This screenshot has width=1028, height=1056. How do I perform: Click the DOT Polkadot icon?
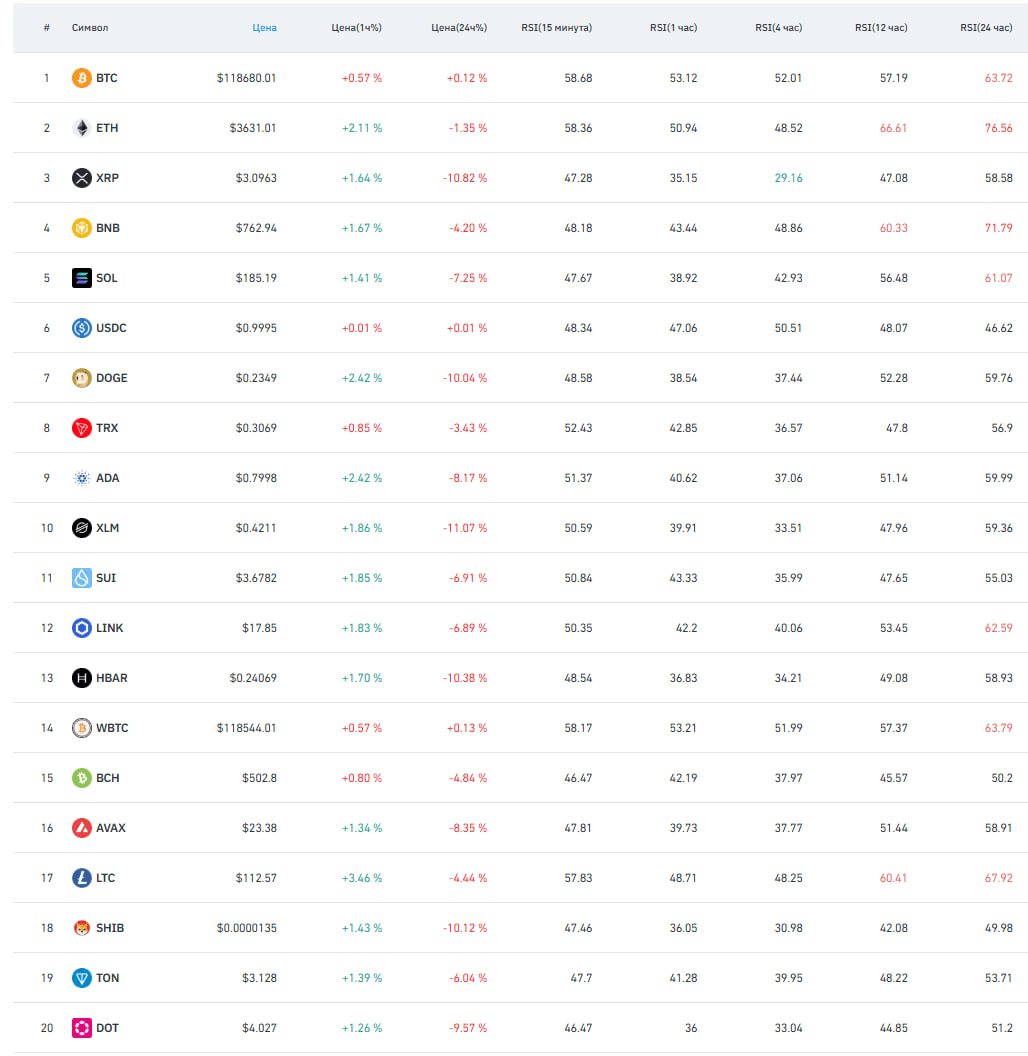[x=82, y=1028]
